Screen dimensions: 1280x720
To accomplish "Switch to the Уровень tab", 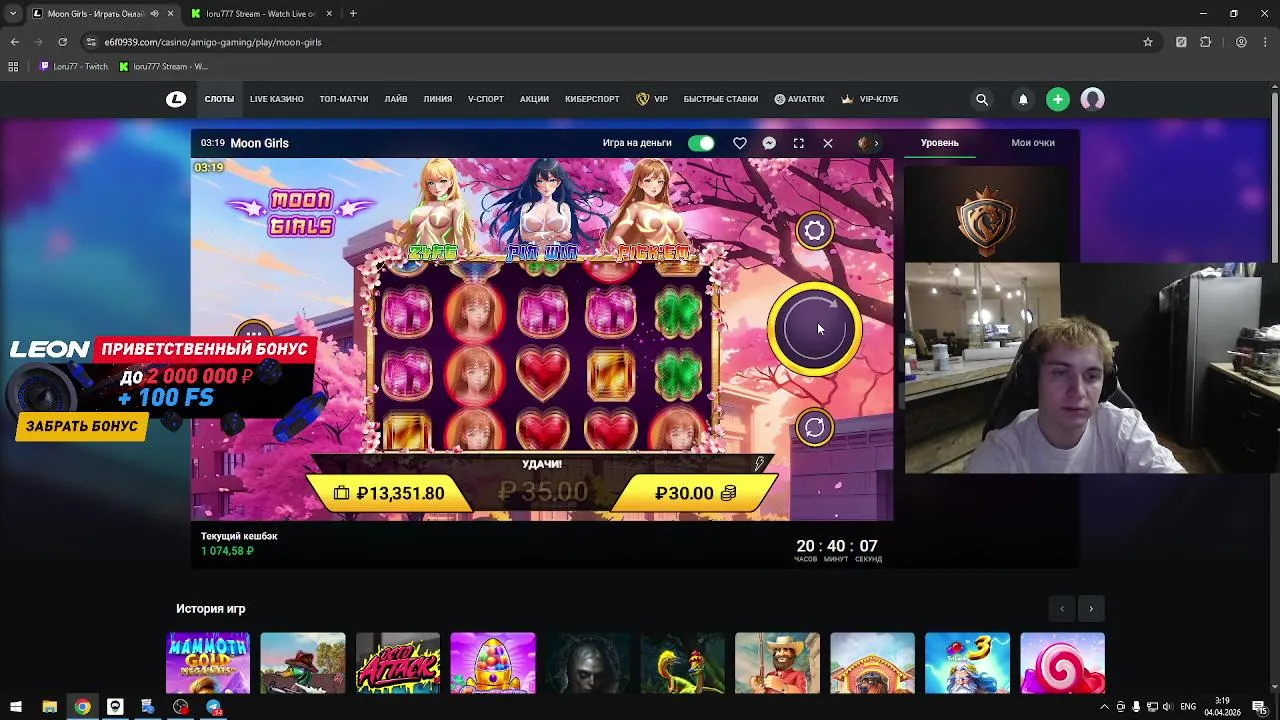I will [939, 143].
